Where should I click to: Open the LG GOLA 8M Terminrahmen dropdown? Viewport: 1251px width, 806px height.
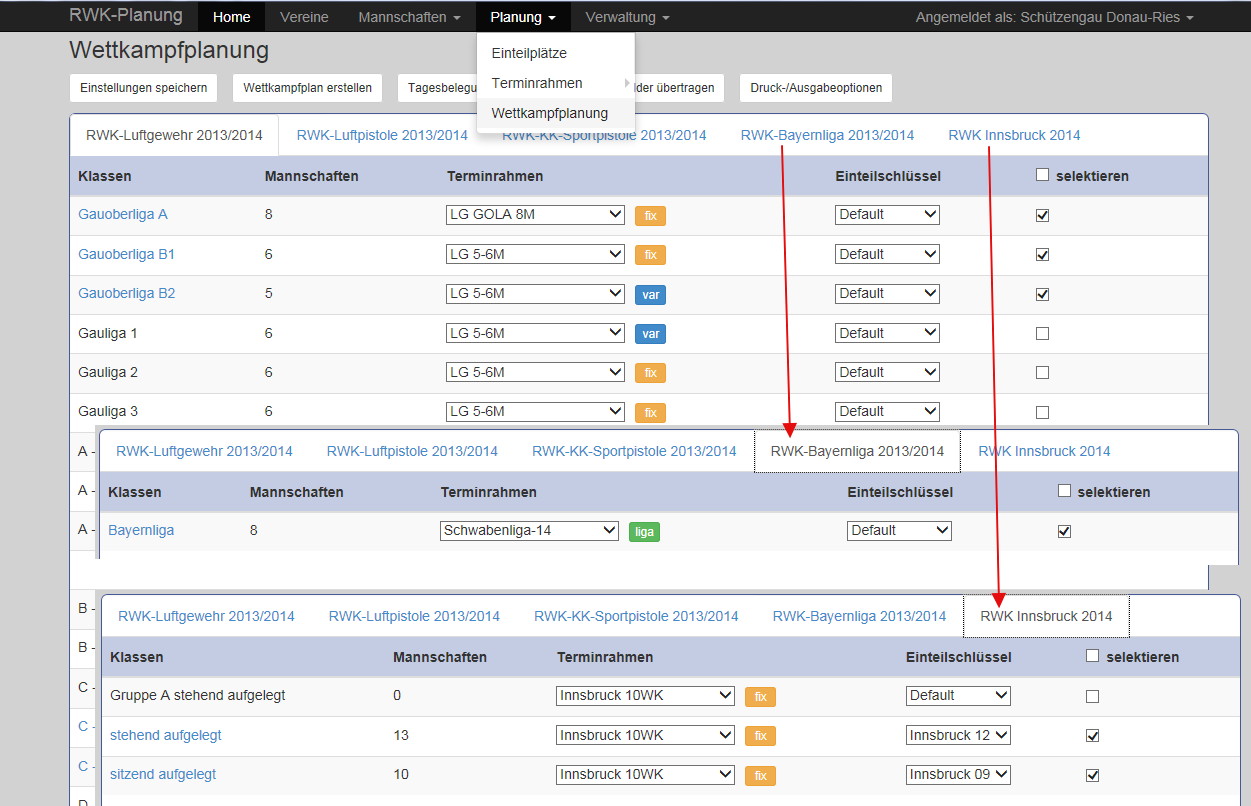(x=535, y=214)
